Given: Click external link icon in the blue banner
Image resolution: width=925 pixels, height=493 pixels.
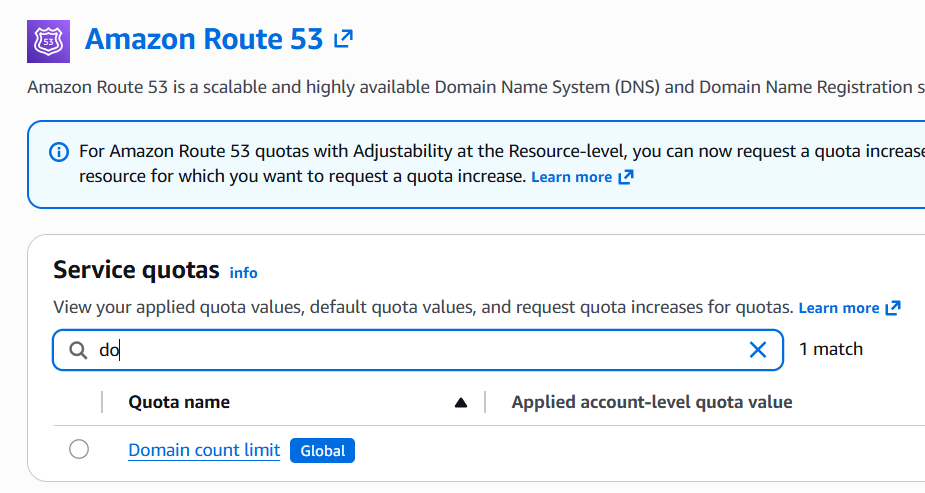Looking at the screenshot, I should coord(626,177).
